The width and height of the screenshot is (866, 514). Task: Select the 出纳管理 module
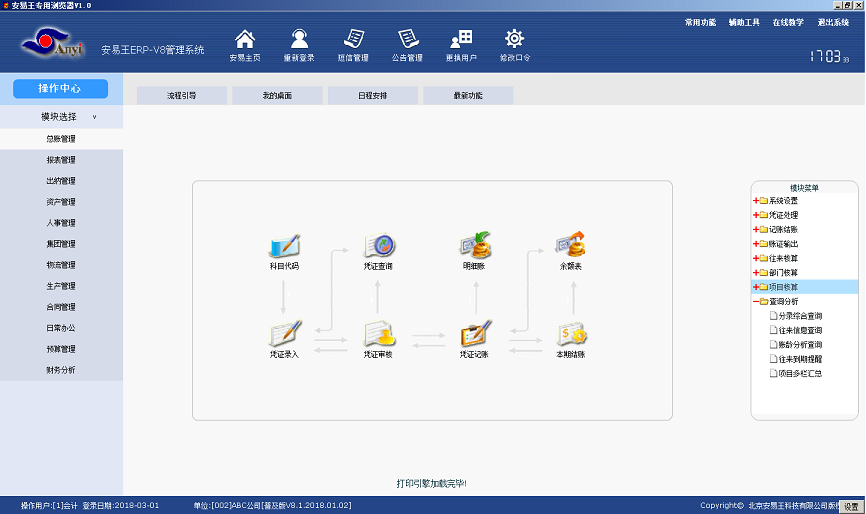[x=61, y=181]
